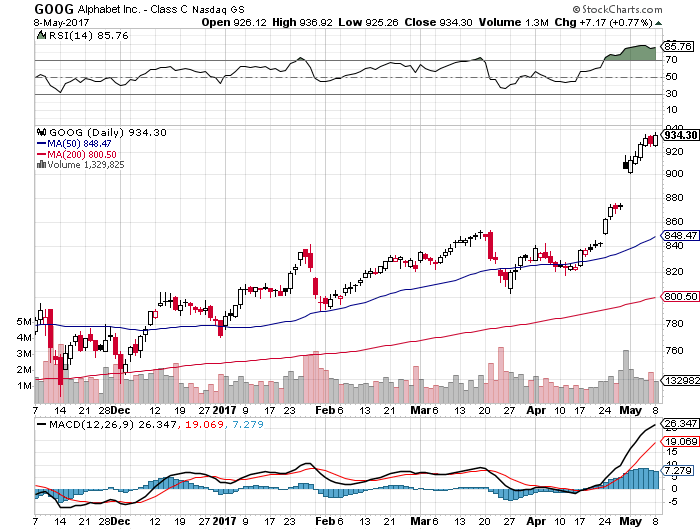Click the green up triangle after Chg
Viewport: 700px width, 530px height.
pyautogui.click(x=658, y=23)
